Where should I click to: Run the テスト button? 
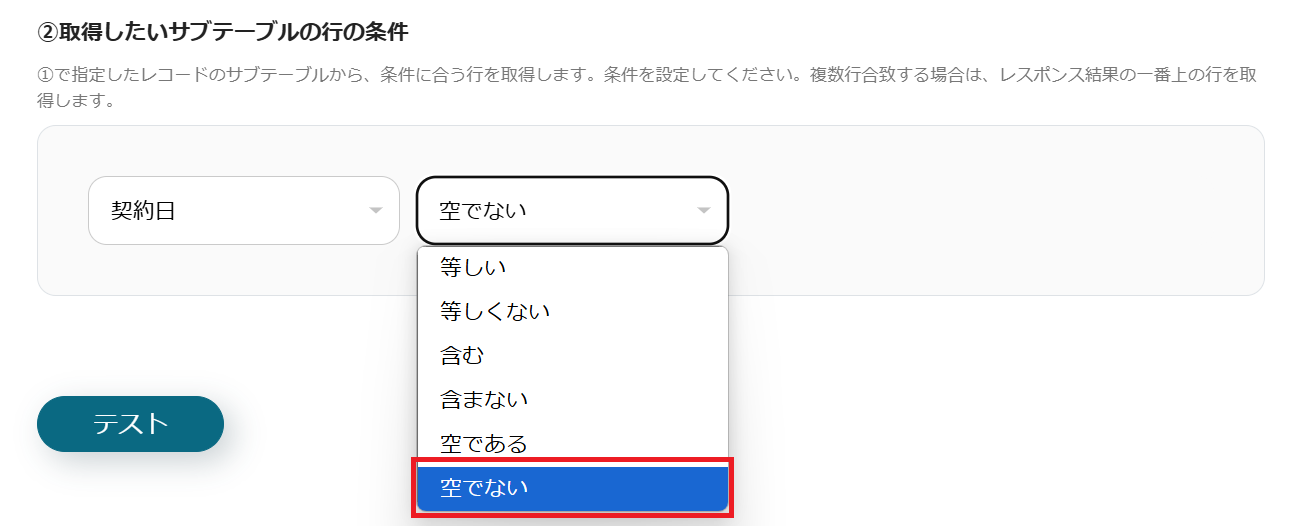pos(130,424)
